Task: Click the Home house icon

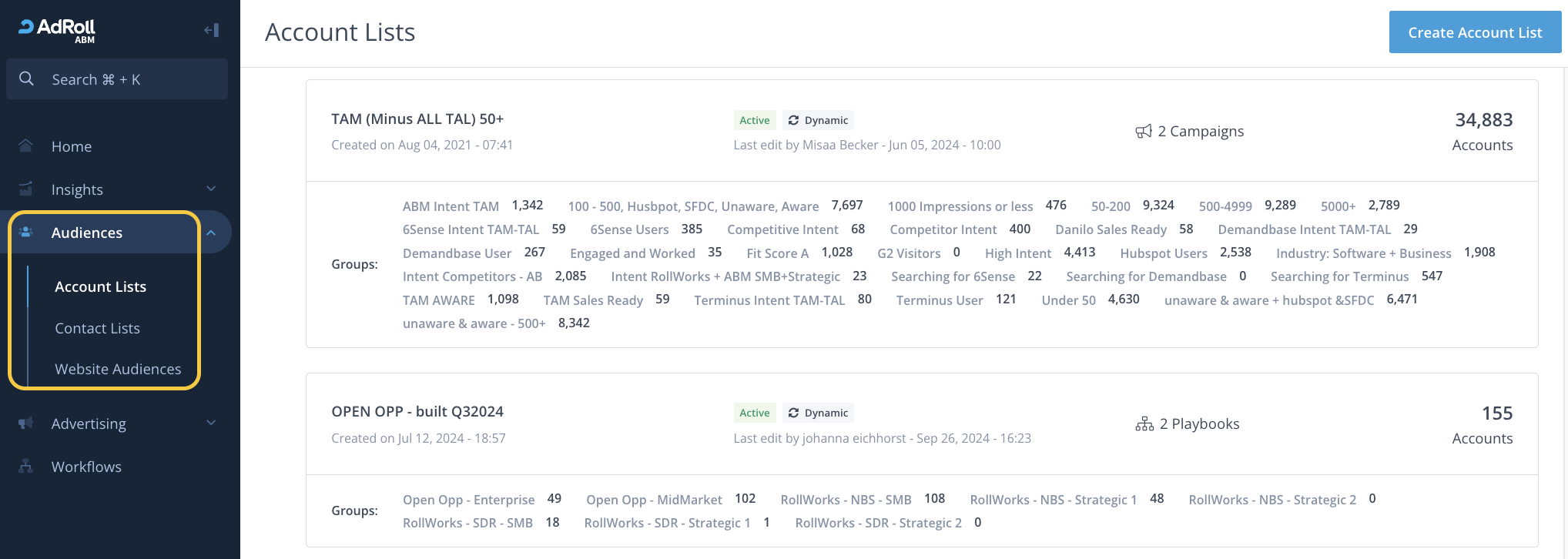Action: [x=26, y=146]
